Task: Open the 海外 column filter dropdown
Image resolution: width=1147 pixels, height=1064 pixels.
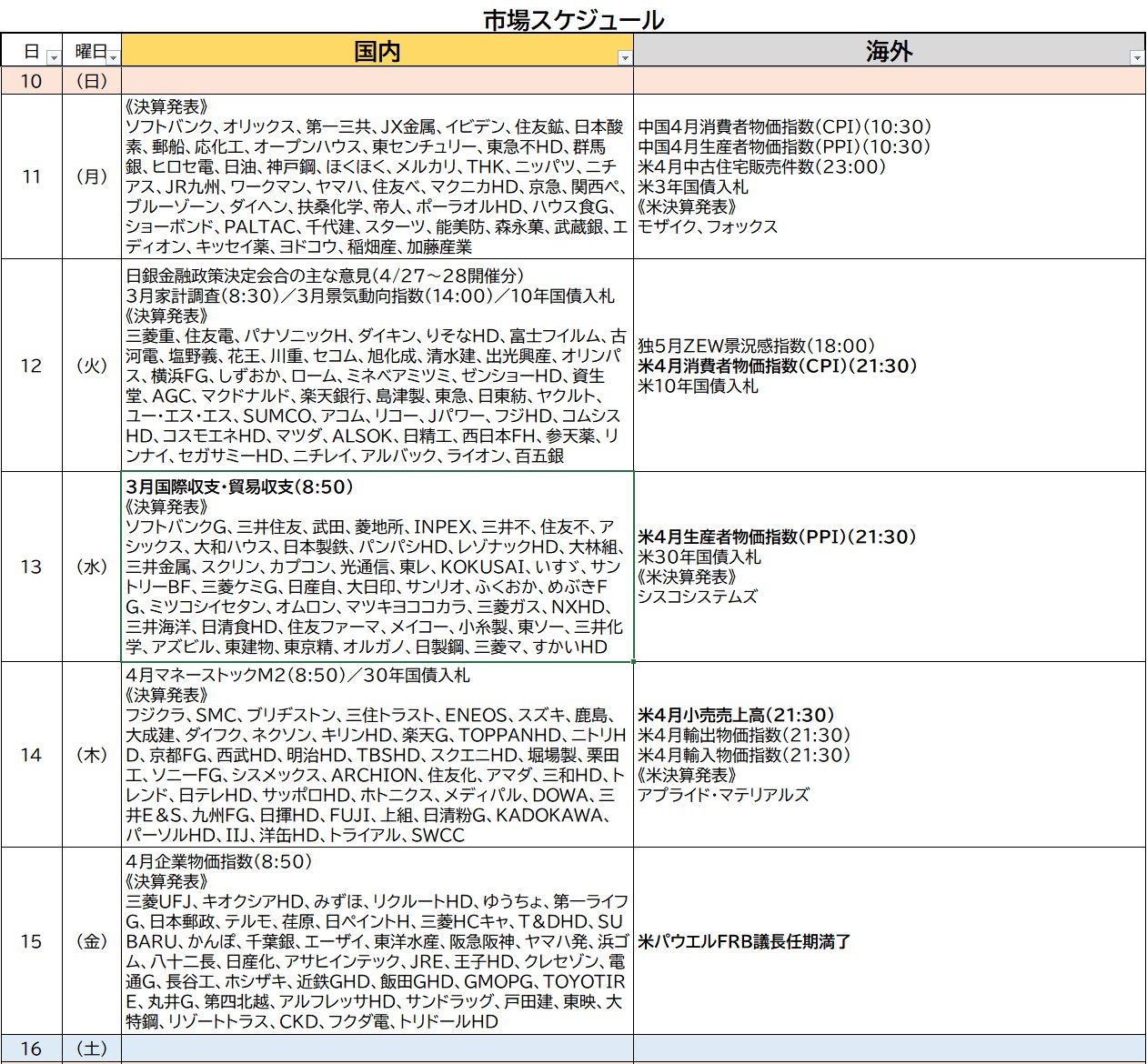Action: pos(1136,57)
